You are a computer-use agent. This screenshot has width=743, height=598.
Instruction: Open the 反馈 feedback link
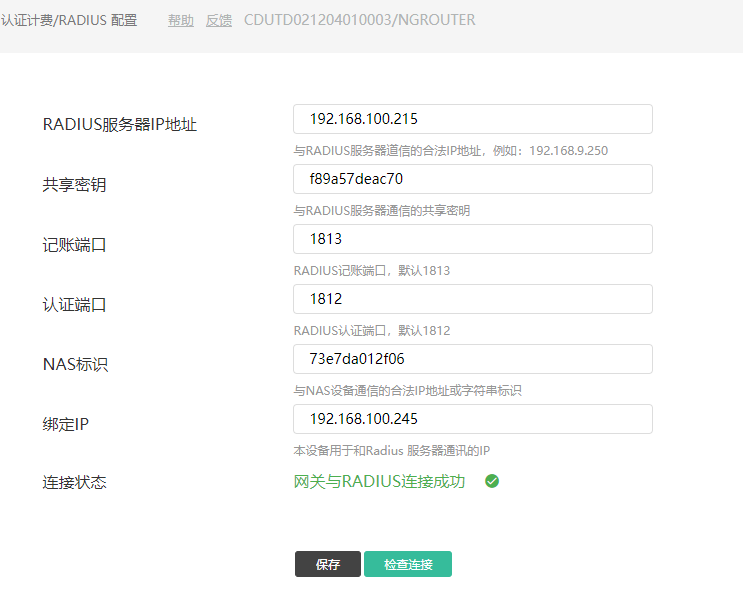219,20
